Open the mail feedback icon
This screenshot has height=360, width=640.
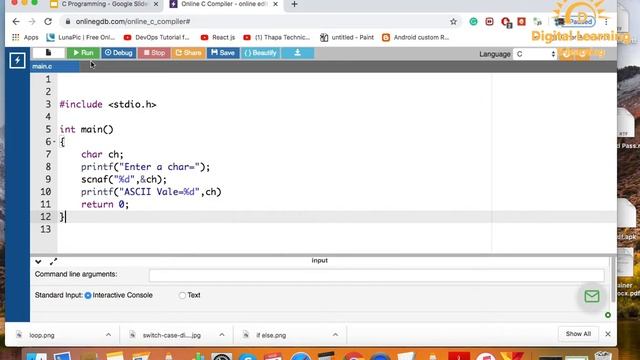pos(591,296)
